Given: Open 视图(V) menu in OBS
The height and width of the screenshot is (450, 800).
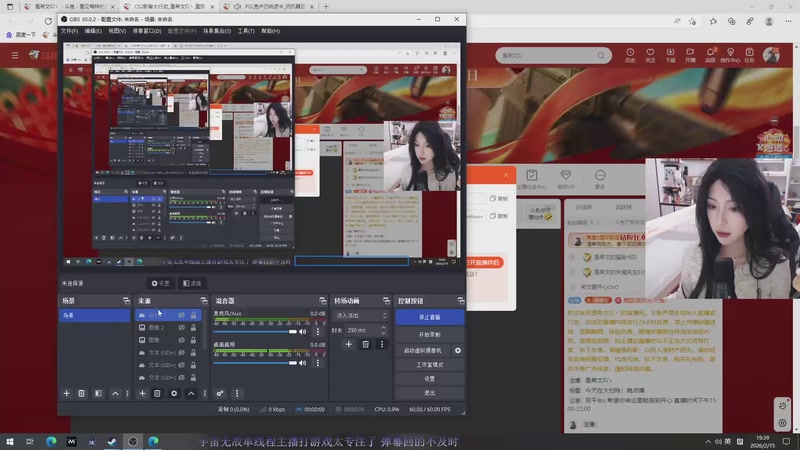Looking at the screenshot, I should tap(117, 31).
